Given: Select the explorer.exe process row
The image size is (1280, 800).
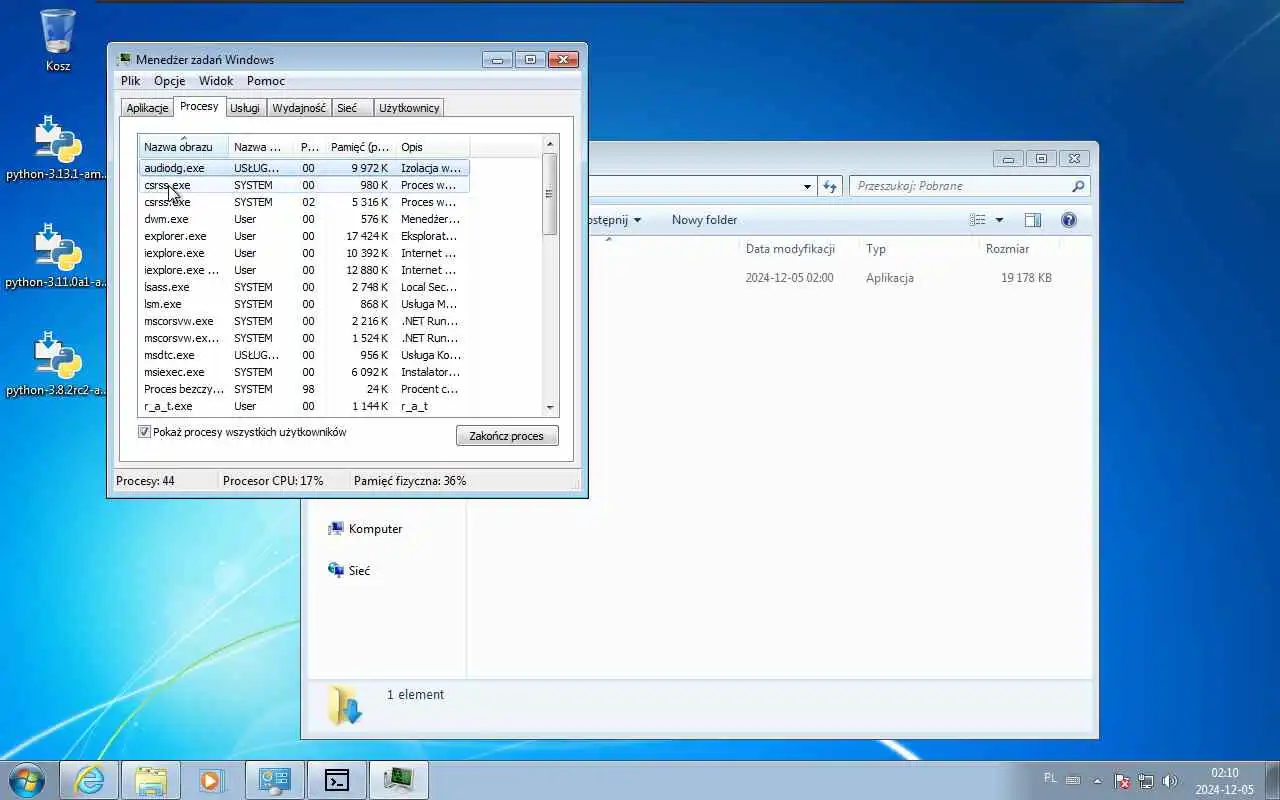Looking at the screenshot, I should point(304,236).
